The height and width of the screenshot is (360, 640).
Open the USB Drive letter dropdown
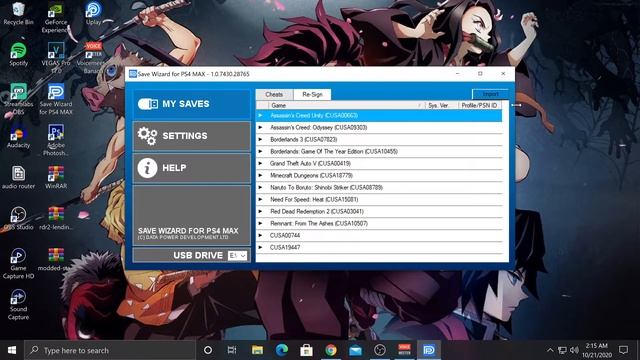coord(238,256)
